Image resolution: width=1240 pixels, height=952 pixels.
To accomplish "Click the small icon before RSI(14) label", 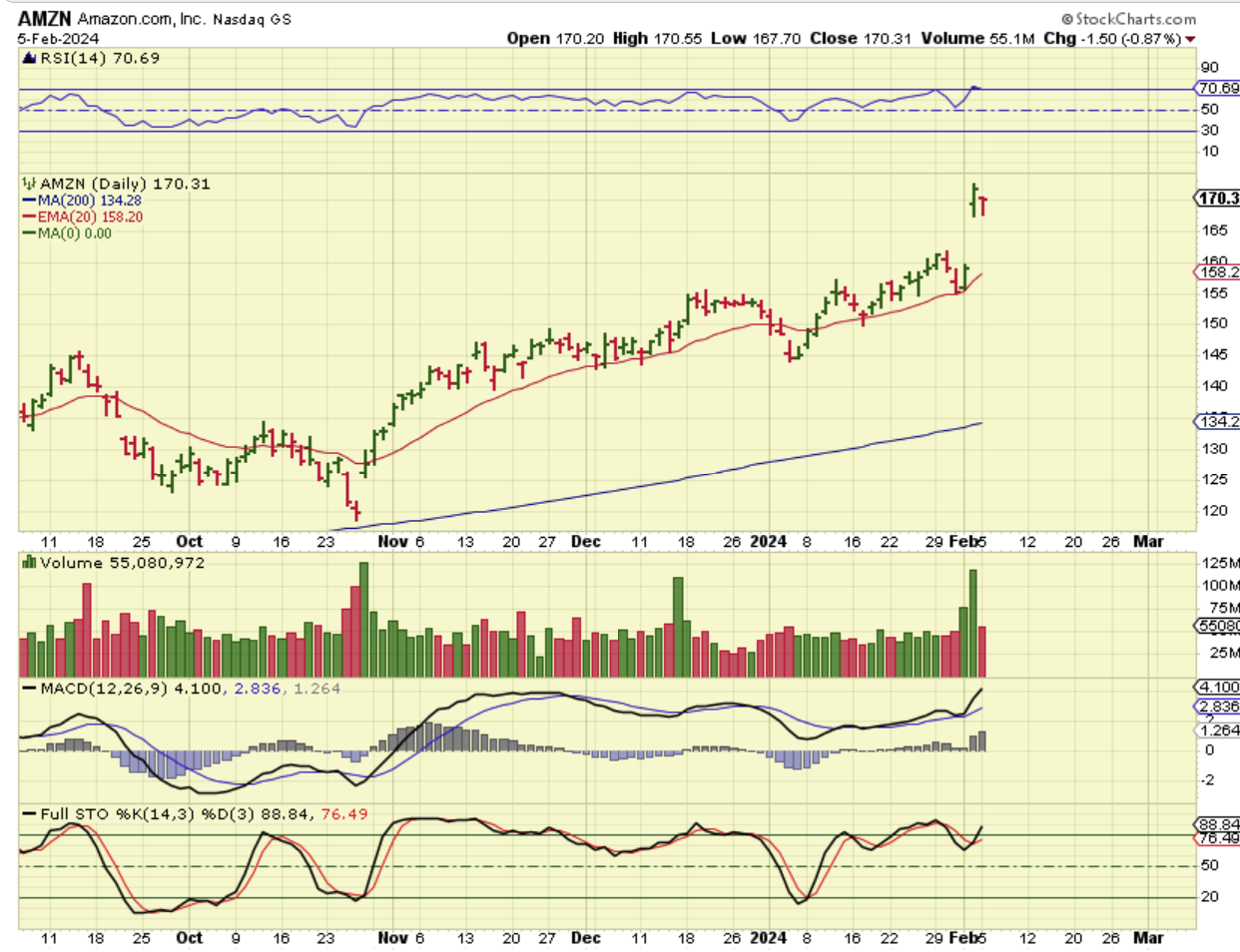I will point(29,58).
